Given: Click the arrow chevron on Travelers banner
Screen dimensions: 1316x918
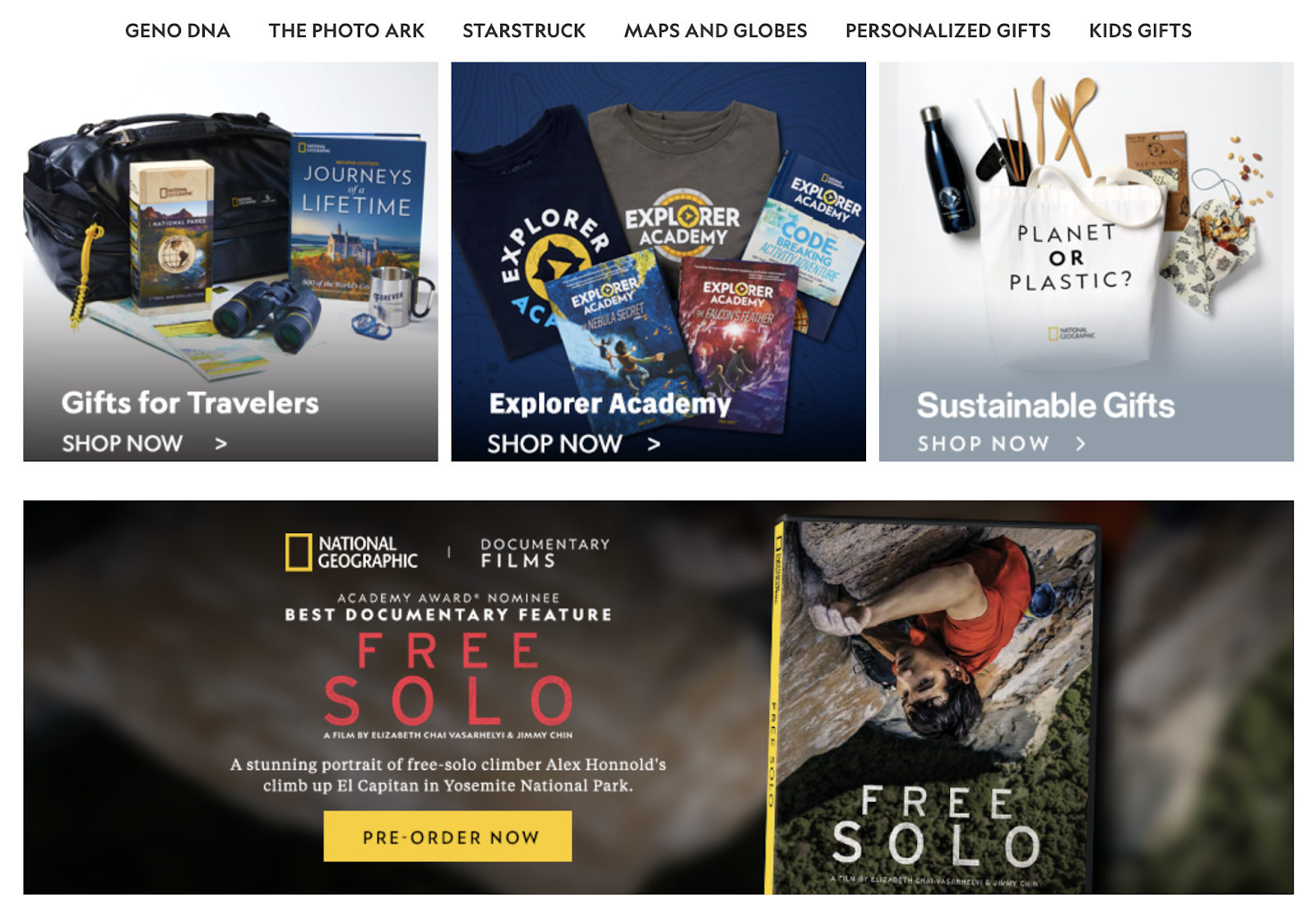Looking at the screenshot, I should coord(220,444).
